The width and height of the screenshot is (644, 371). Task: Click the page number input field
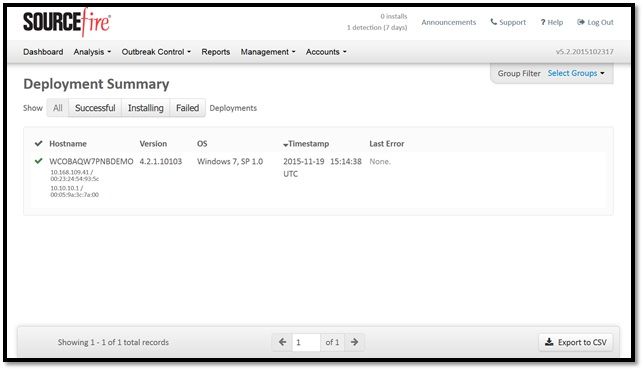pos(306,342)
